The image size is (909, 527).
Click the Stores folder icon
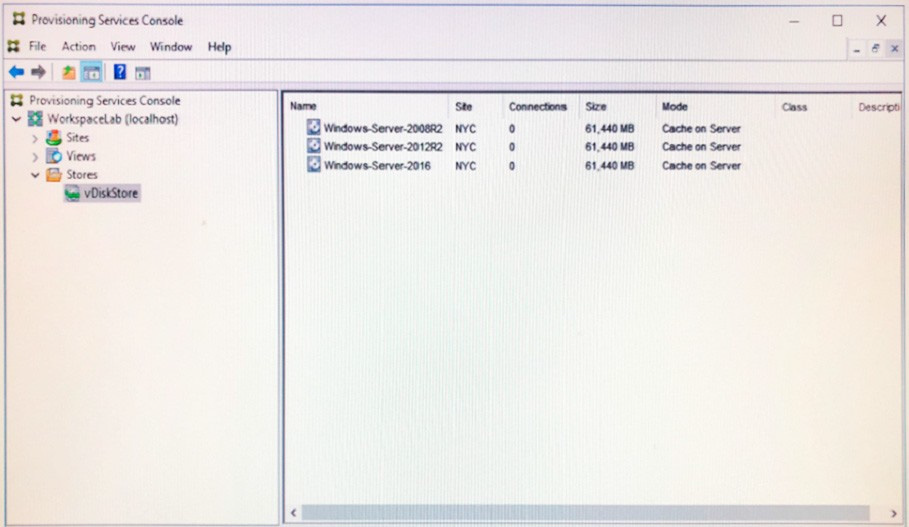[54, 175]
